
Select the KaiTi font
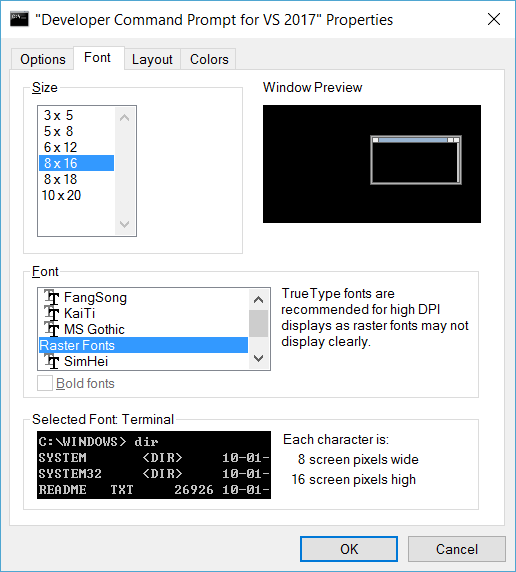[x=143, y=313]
